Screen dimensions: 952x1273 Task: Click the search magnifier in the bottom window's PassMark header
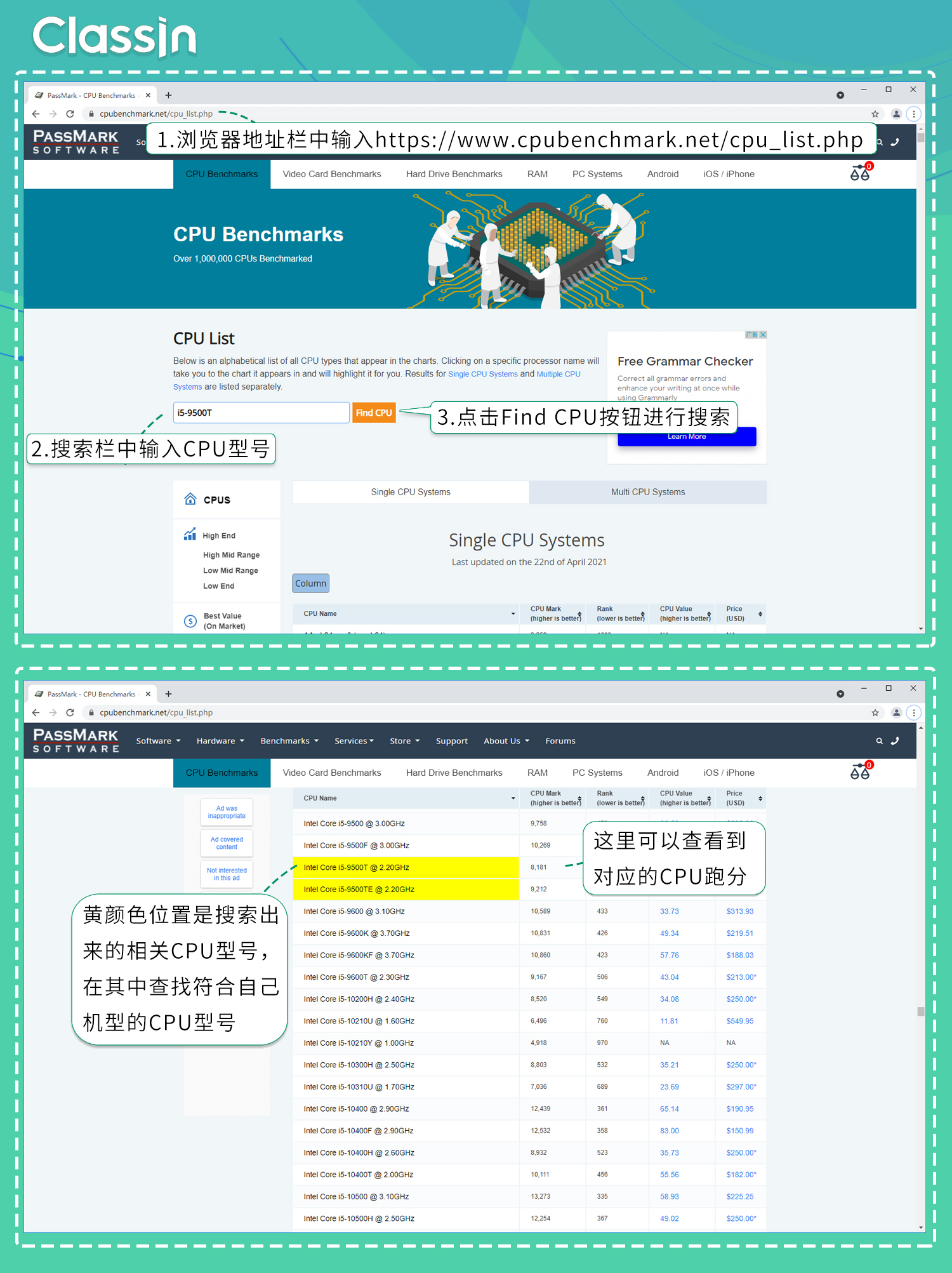click(x=879, y=741)
